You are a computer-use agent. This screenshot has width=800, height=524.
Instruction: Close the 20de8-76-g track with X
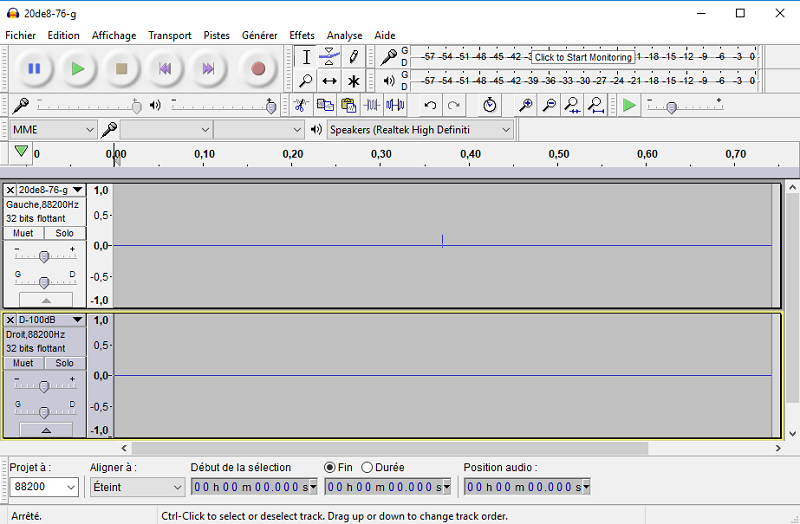tap(10, 190)
